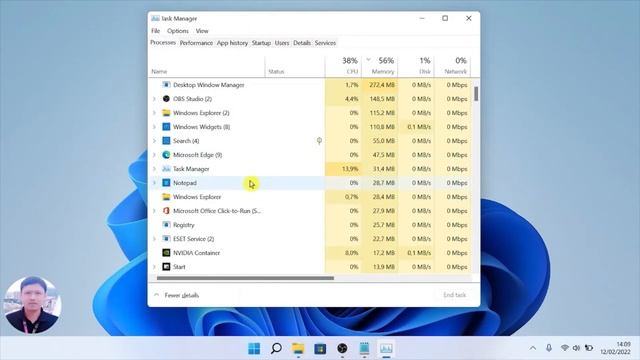Click the Status column header

coord(295,66)
